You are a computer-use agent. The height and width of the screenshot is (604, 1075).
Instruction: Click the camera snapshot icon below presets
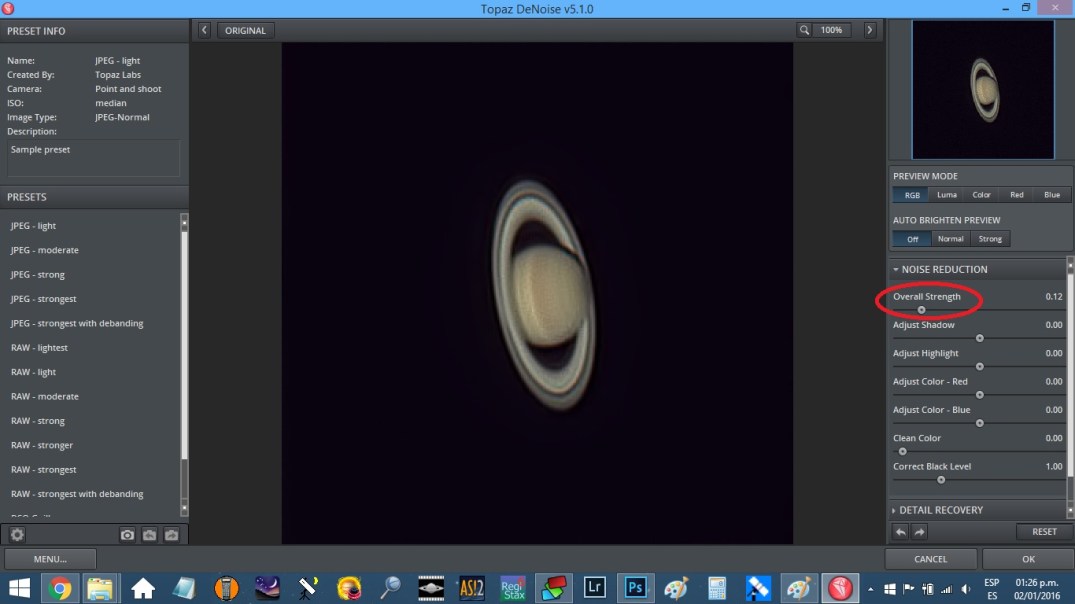(127, 535)
